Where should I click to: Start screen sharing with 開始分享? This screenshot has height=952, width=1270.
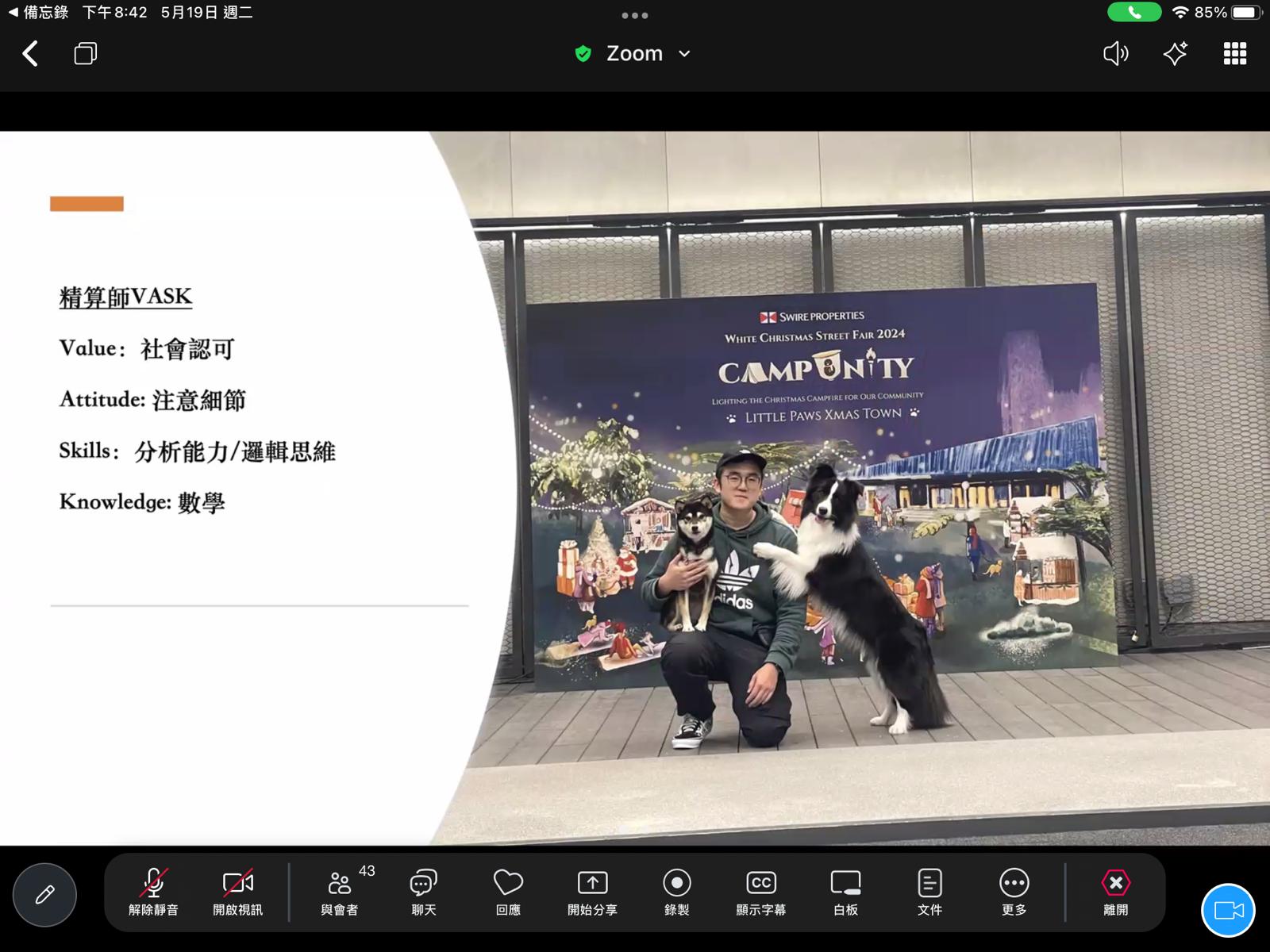(x=592, y=892)
